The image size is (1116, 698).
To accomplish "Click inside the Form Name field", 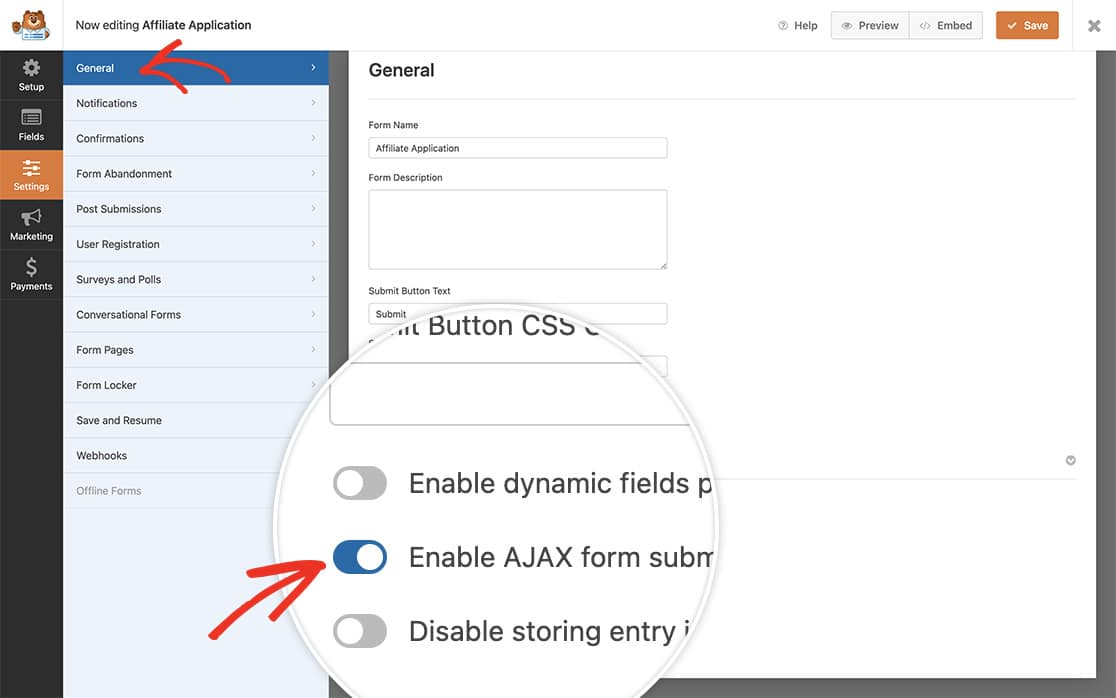I will point(517,147).
